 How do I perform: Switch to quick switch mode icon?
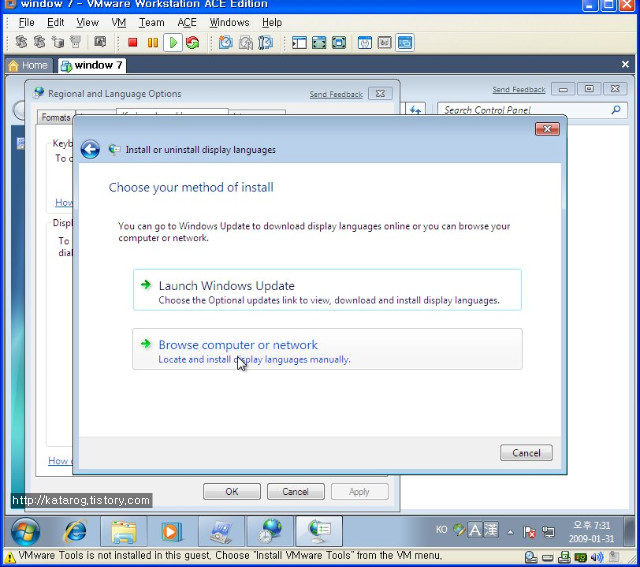tap(339, 42)
